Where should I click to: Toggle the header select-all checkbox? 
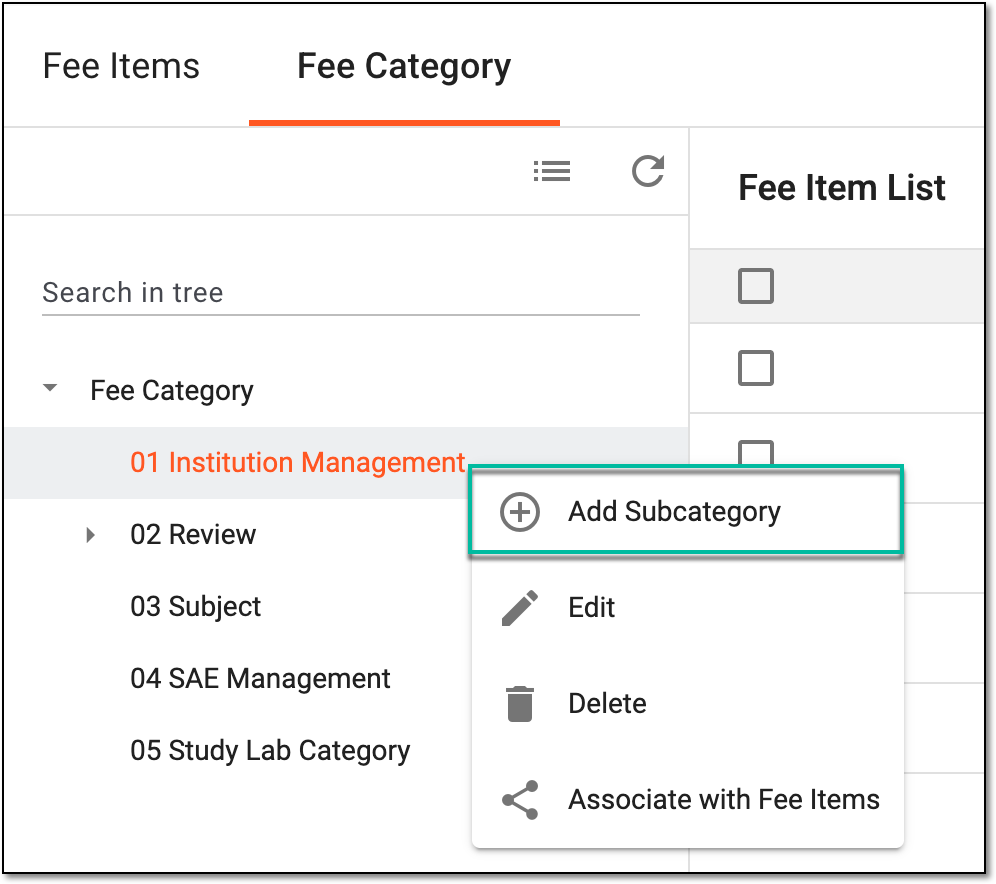click(x=756, y=286)
